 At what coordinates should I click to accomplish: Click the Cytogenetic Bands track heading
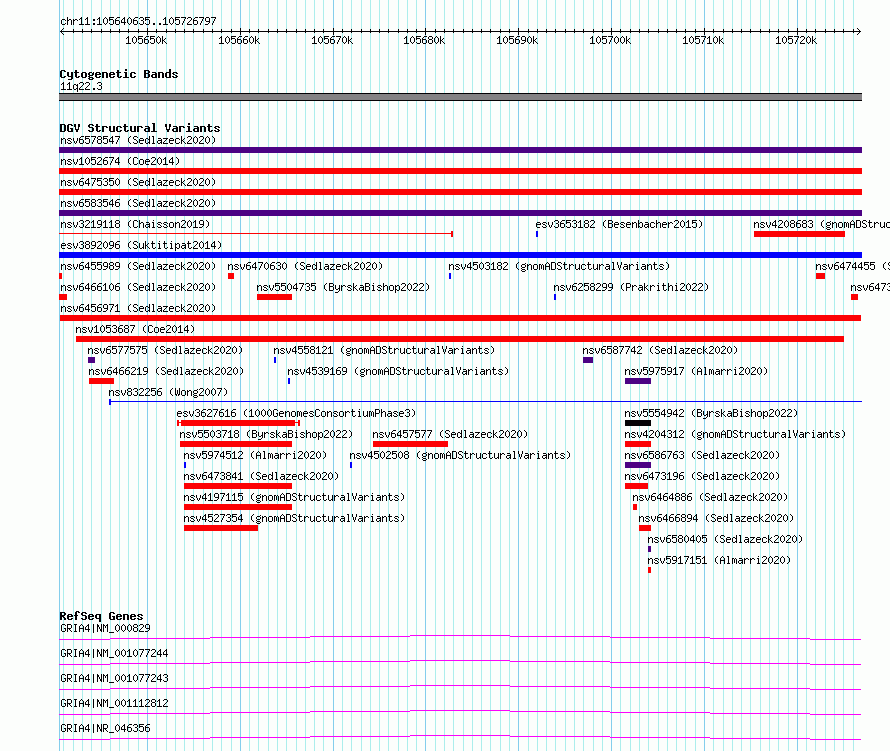(119, 74)
